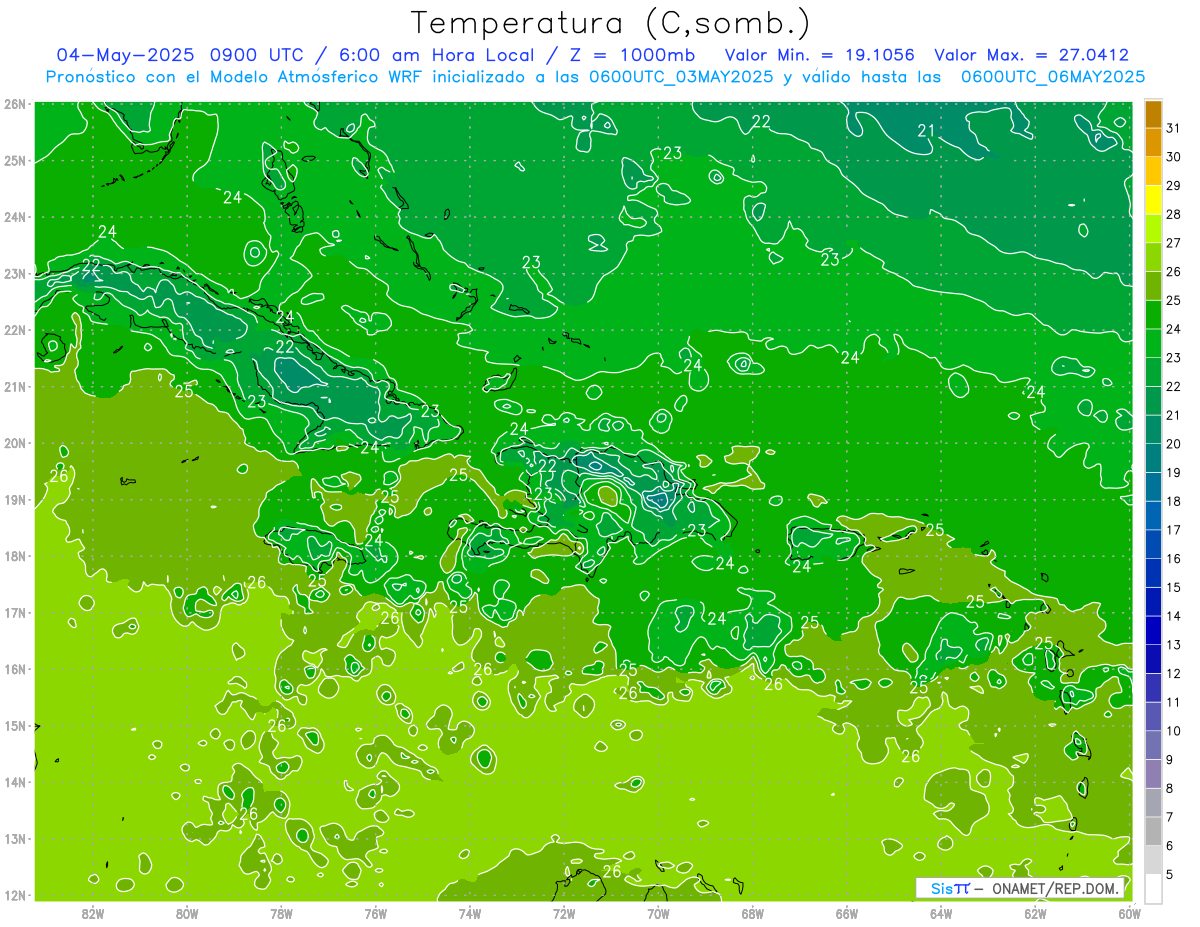
Task: Click the legend value label "28"
Action: pos(1174,214)
